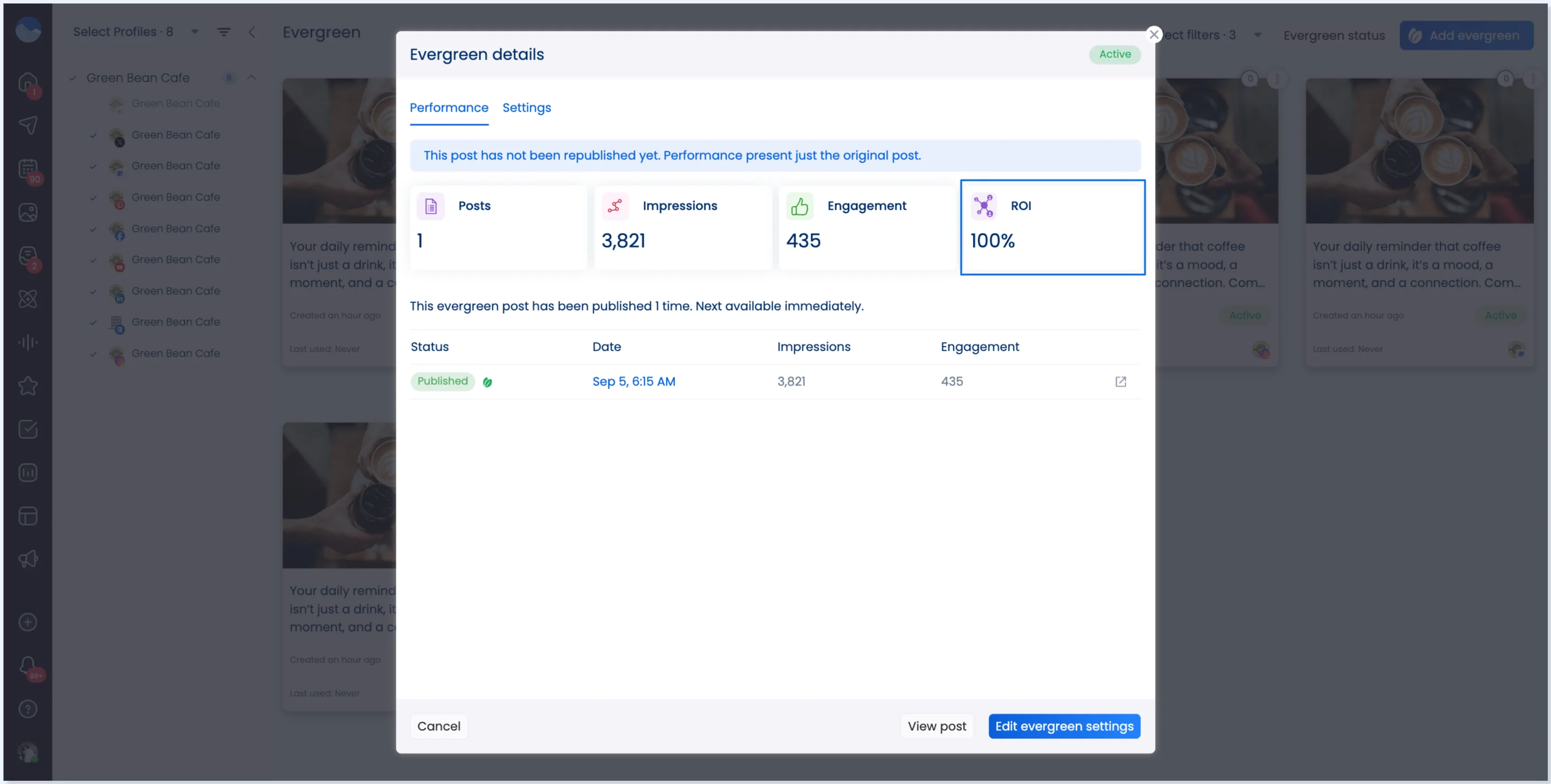Select the ROI 100% metric card
Screen dimensions: 1551x784
coord(1053,227)
